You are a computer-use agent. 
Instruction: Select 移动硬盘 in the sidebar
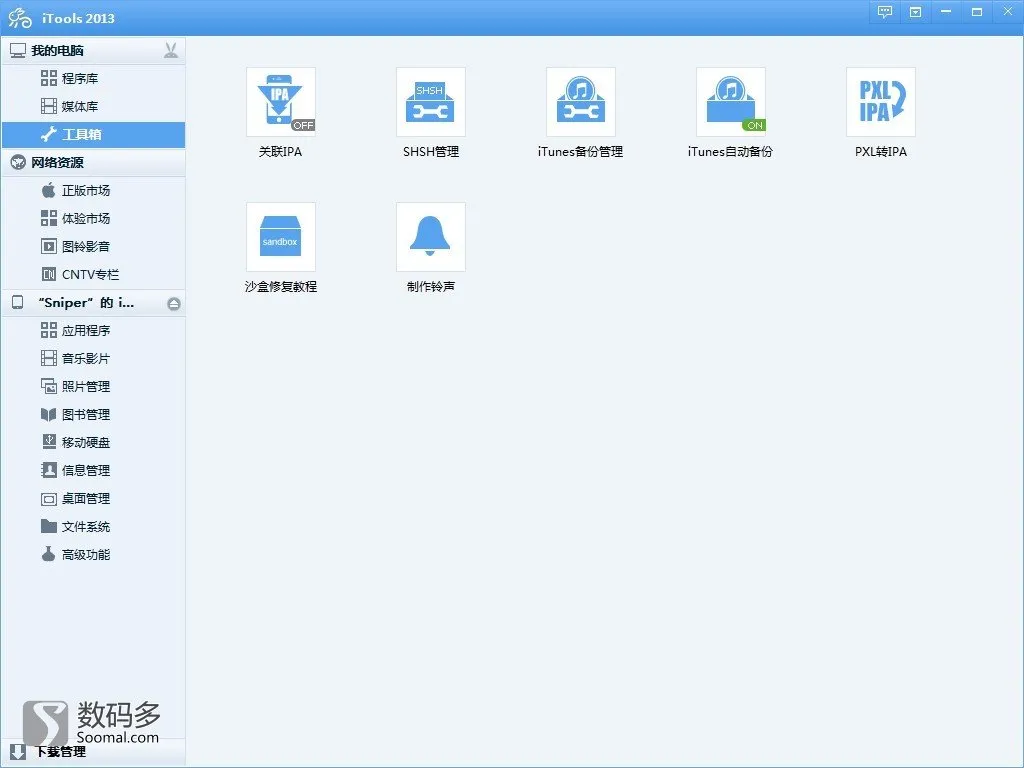93,443
